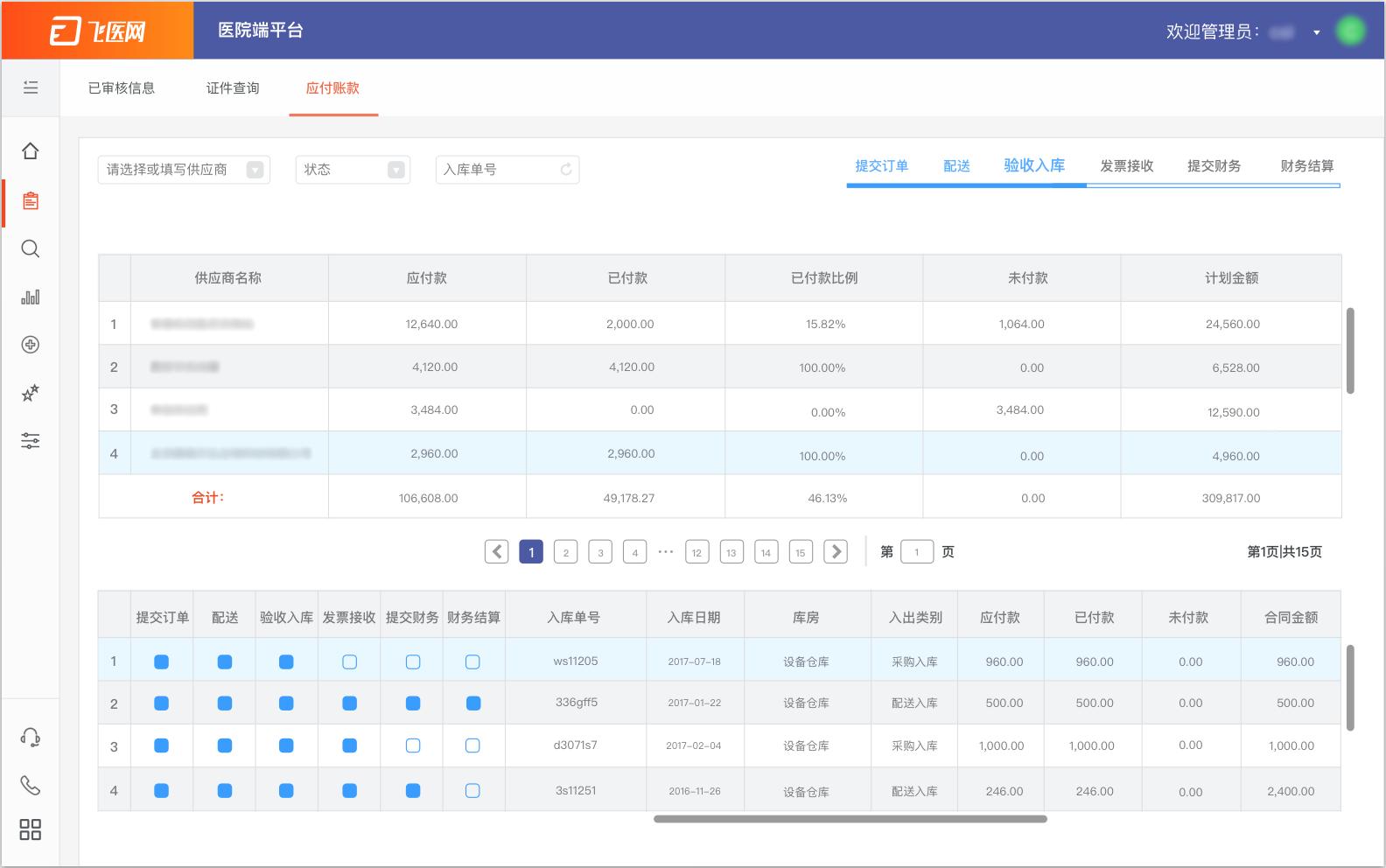This screenshot has width=1386, height=868.
Task: Select 发票接收 step in progress bar
Action: pyautogui.click(x=1126, y=166)
